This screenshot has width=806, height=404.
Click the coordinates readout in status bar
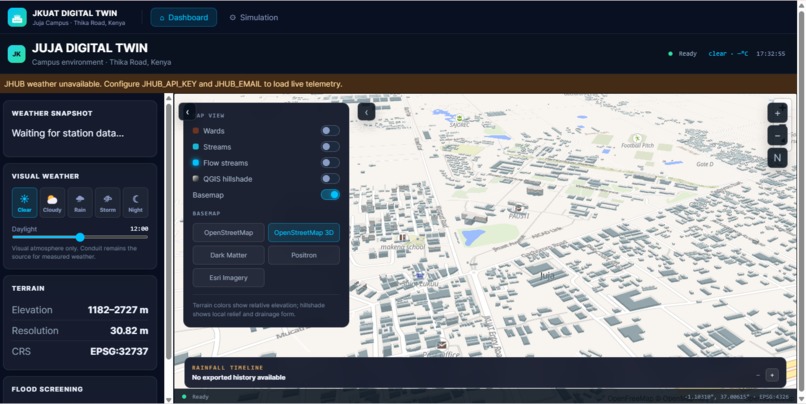tap(718, 397)
